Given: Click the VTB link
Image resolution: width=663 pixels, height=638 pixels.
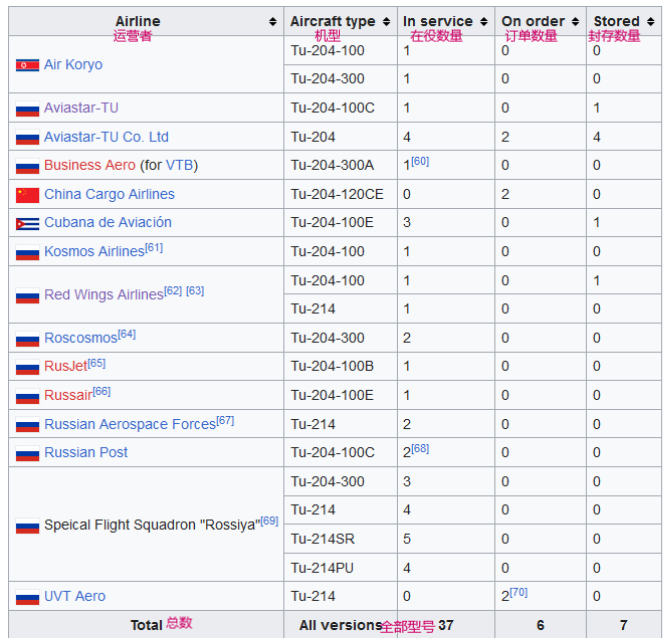Looking at the screenshot, I should (x=180, y=165).
